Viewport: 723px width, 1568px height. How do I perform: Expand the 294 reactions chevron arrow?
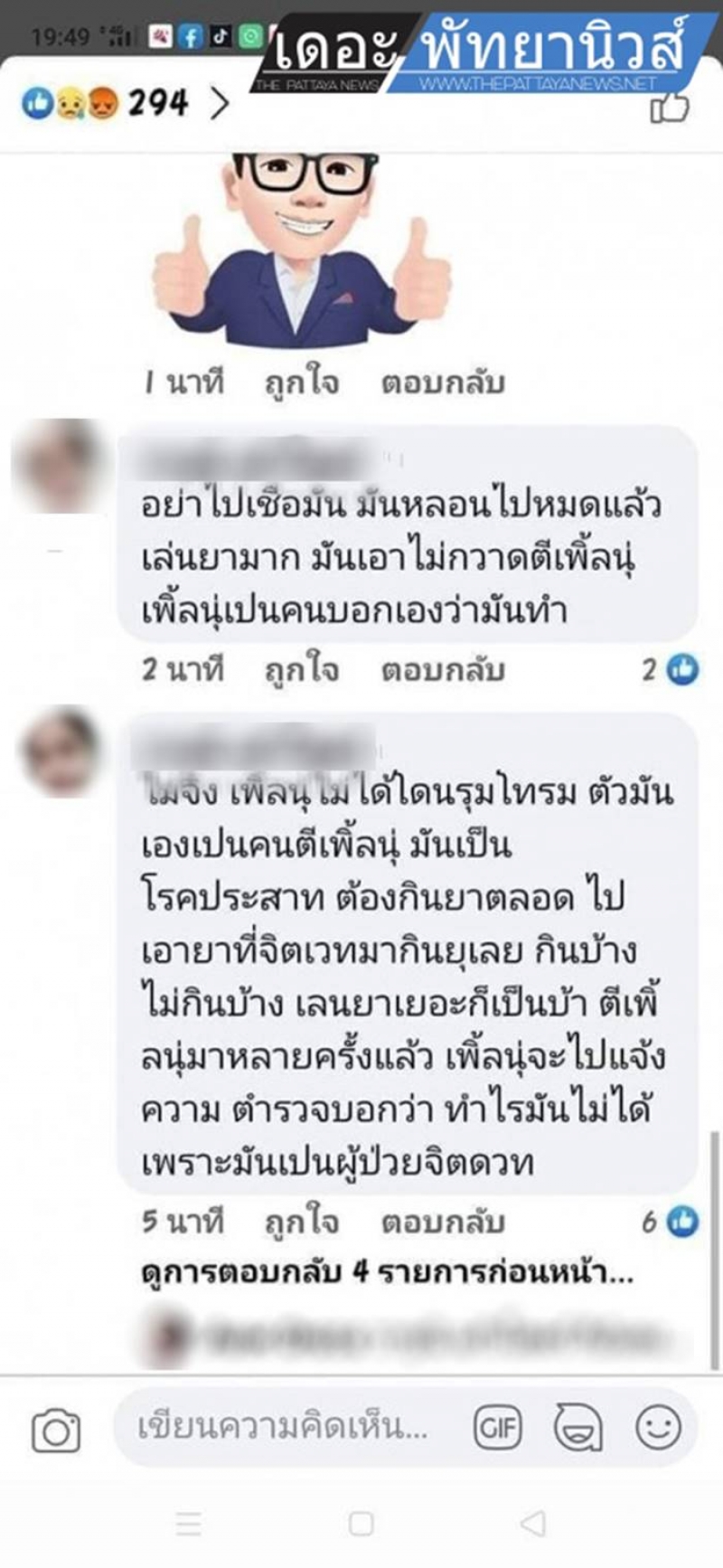point(220,104)
